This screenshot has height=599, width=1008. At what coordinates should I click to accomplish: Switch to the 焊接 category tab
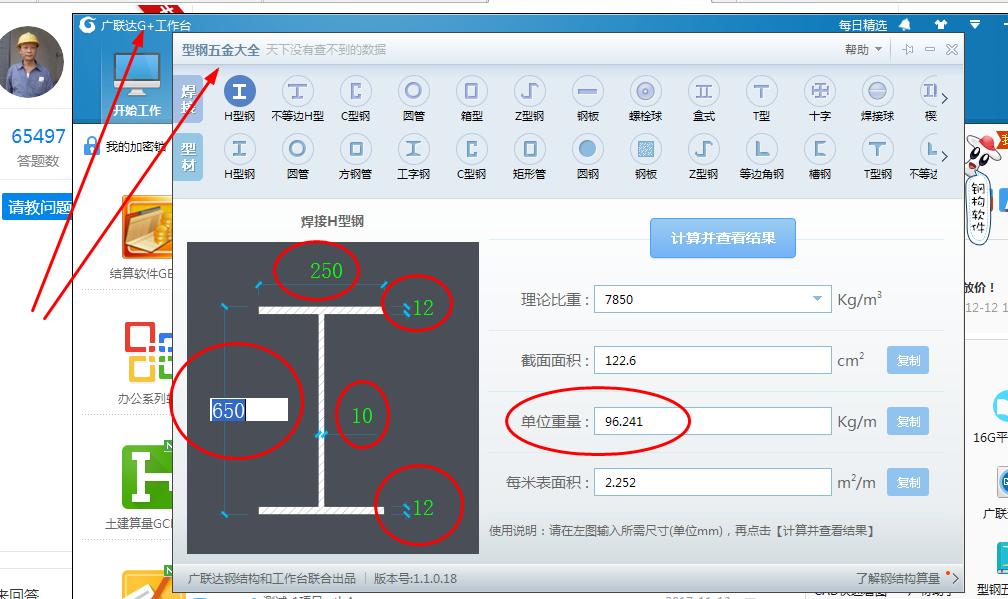[x=188, y=98]
